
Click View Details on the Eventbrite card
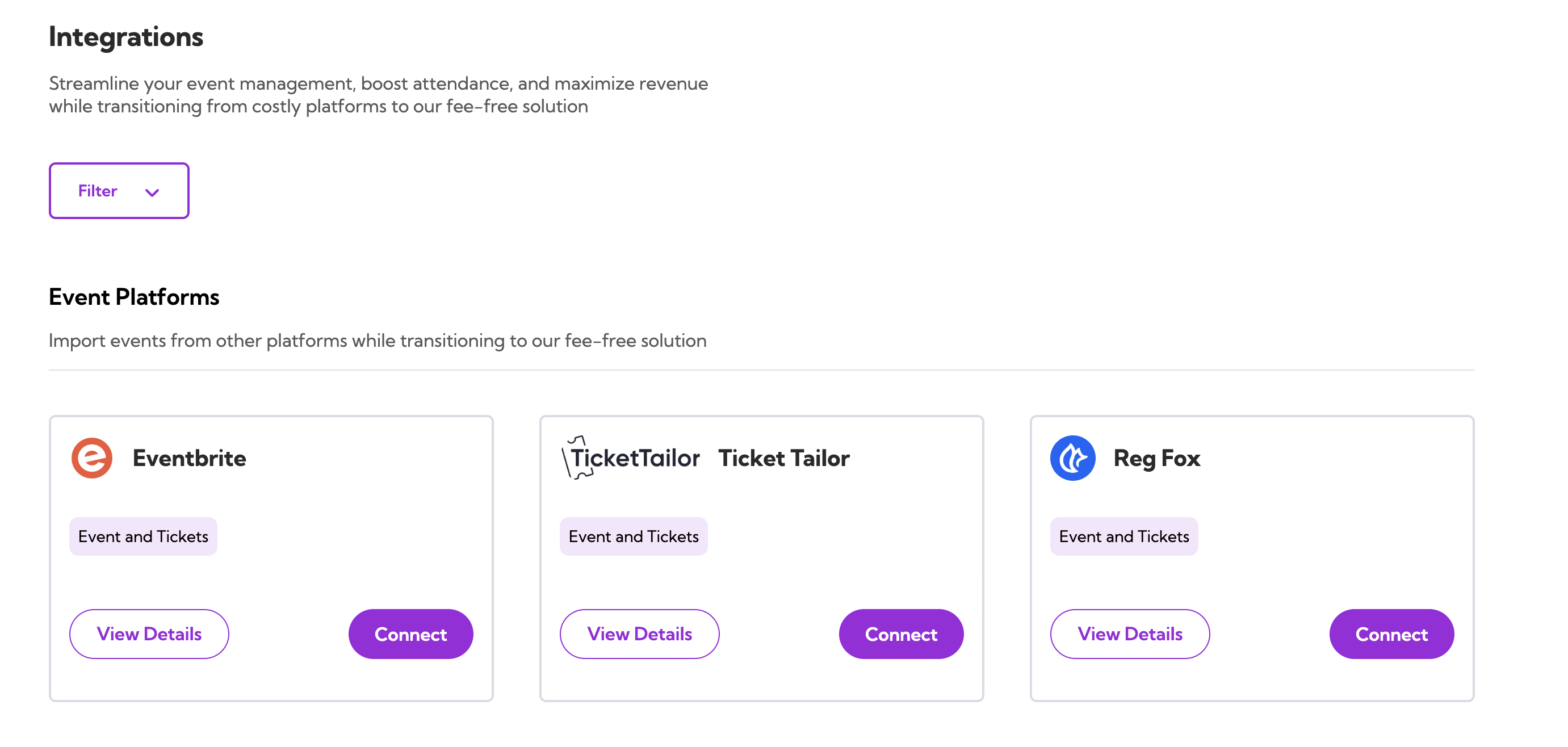coord(149,634)
